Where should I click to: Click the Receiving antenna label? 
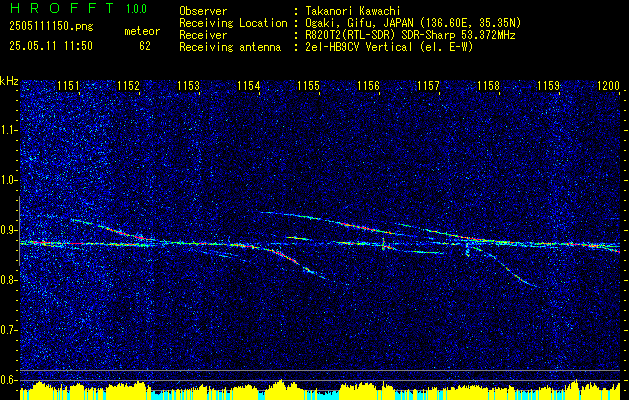point(230,47)
